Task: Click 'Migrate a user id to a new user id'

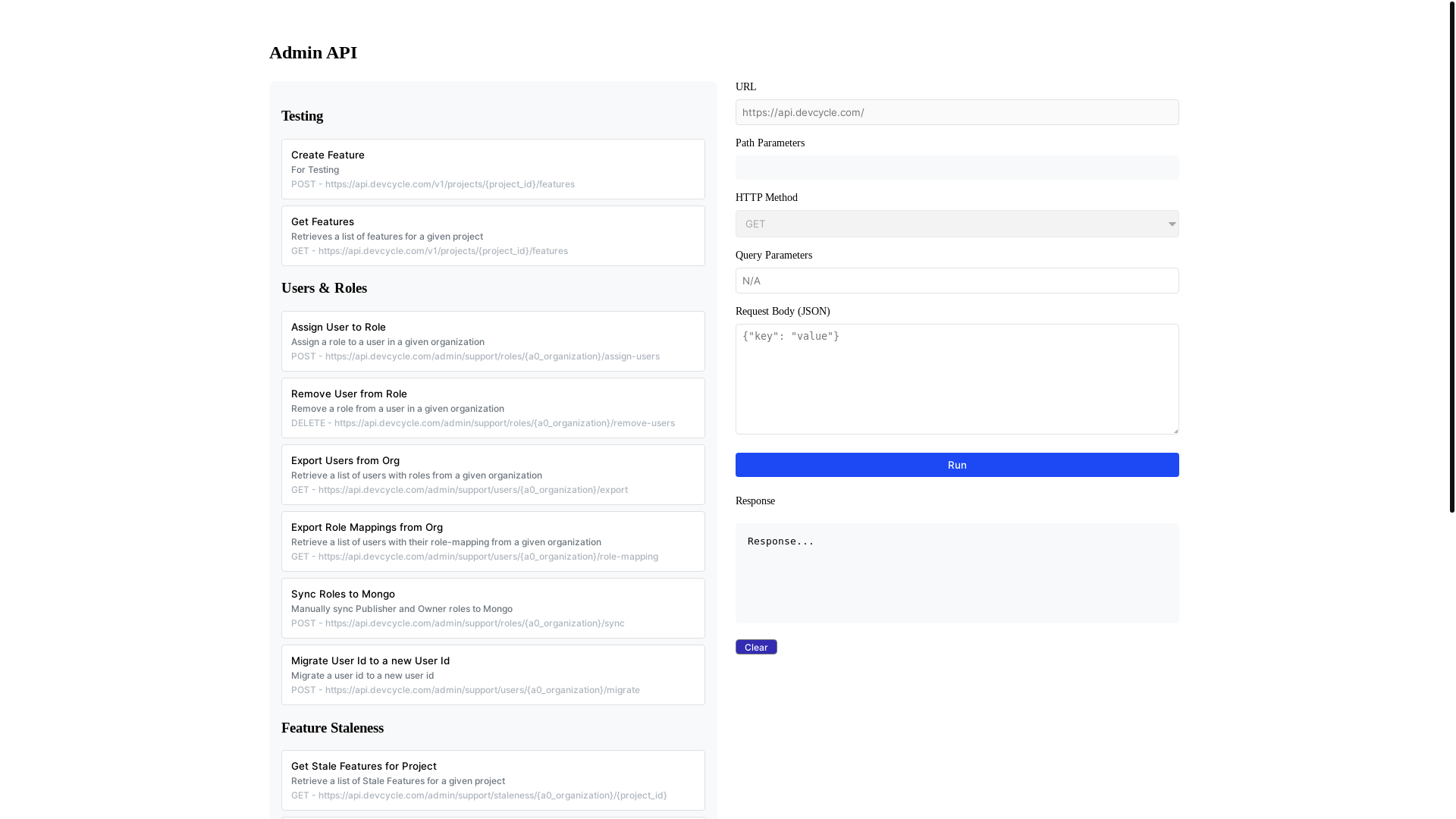Action: click(x=362, y=676)
